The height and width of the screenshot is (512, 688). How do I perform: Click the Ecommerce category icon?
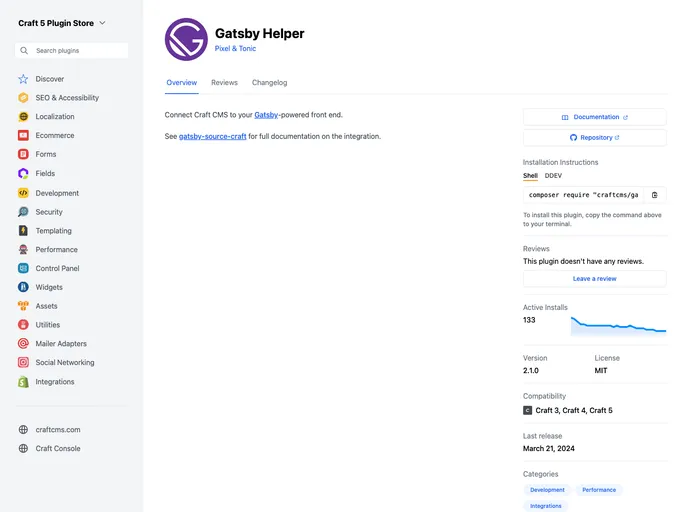coord(23,135)
